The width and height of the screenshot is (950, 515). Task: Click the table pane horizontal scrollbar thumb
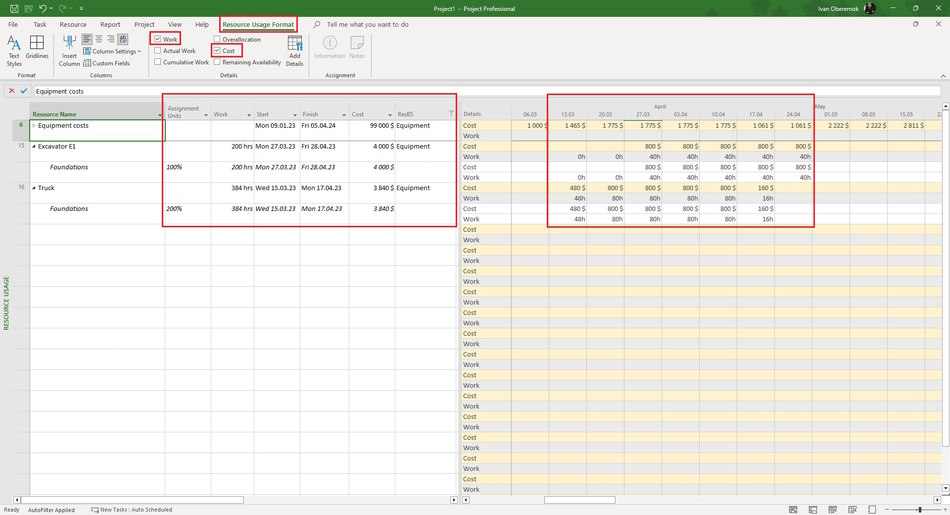pyautogui.click(x=132, y=500)
